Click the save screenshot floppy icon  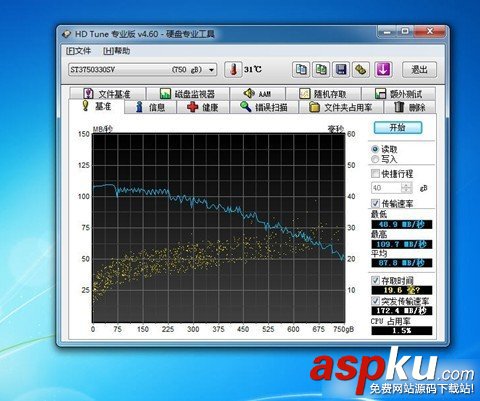click(x=341, y=70)
